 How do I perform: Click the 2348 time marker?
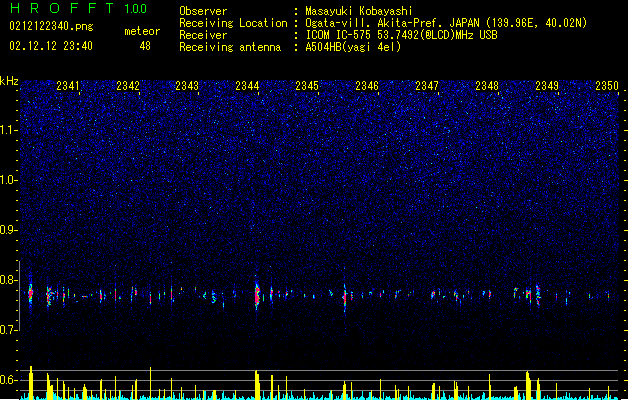(x=487, y=86)
